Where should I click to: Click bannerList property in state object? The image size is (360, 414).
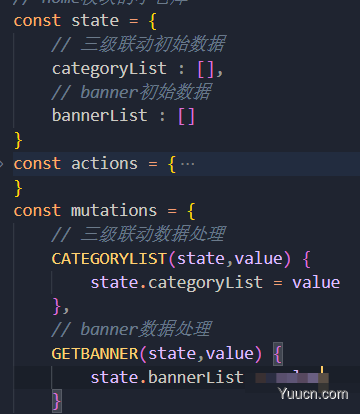tap(100, 116)
